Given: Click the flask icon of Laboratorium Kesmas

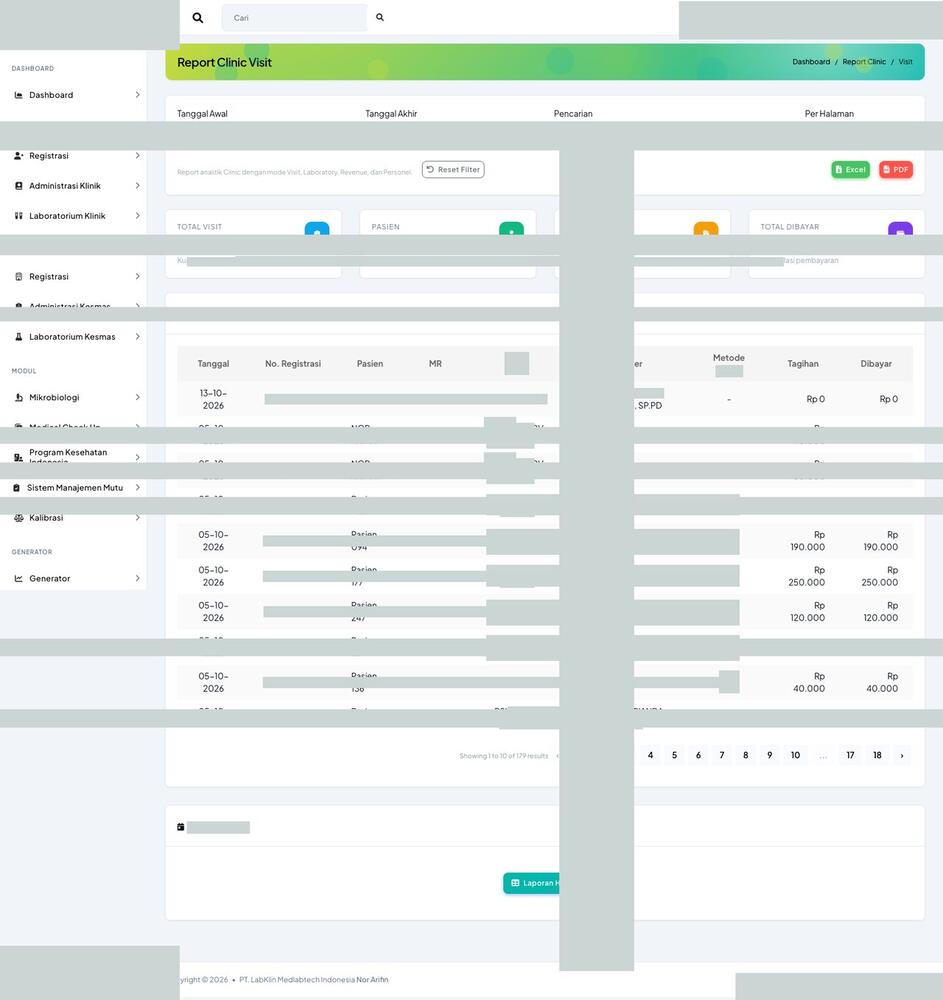Looking at the screenshot, I should (18, 337).
